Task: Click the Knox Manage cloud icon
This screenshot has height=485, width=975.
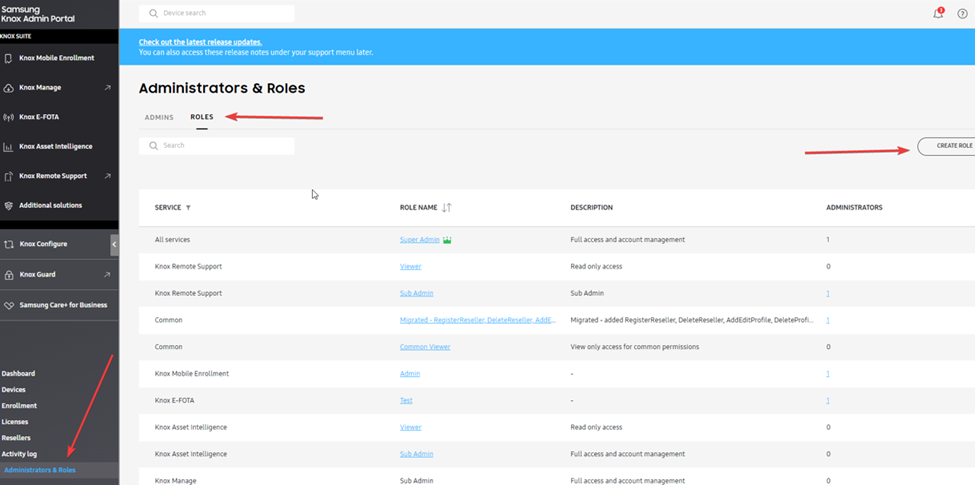Action: (x=8, y=88)
